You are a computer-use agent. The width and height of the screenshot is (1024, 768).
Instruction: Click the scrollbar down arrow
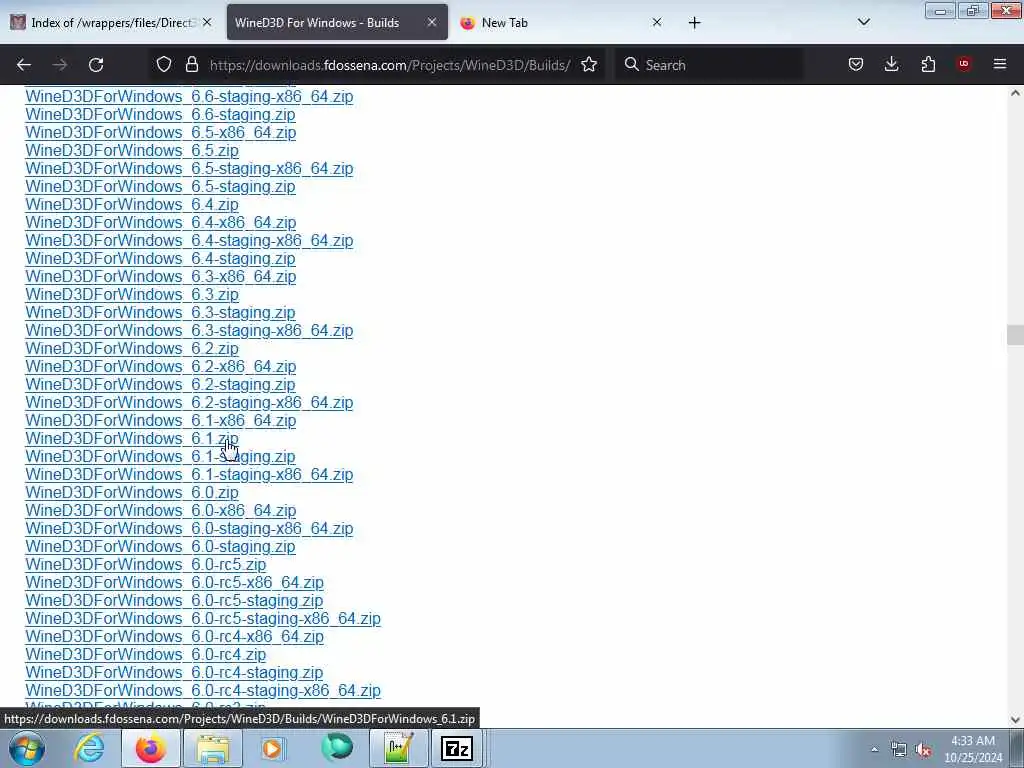(1015, 720)
